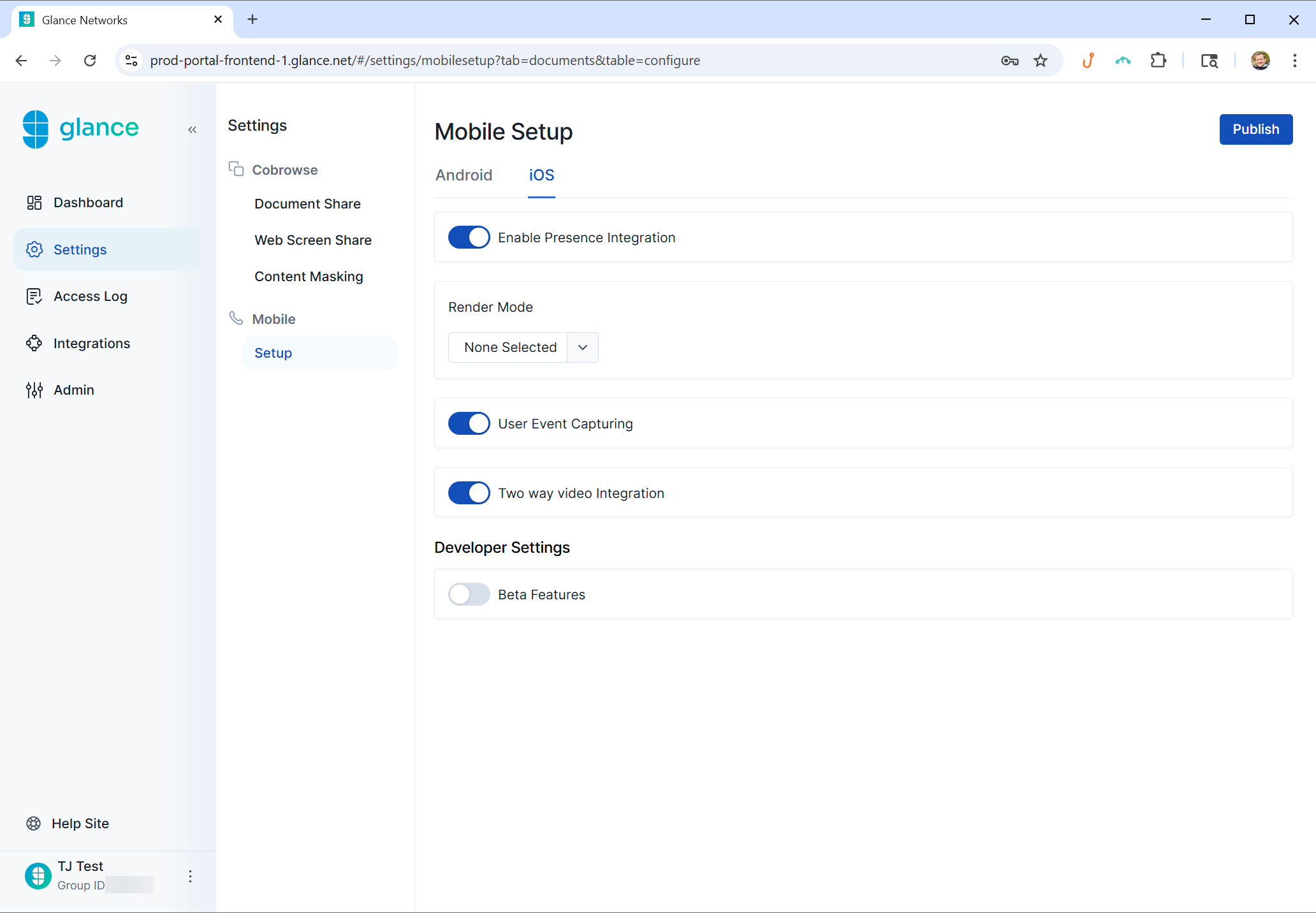The image size is (1316, 913).
Task: Click the glance logo
Action: click(81, 128)
